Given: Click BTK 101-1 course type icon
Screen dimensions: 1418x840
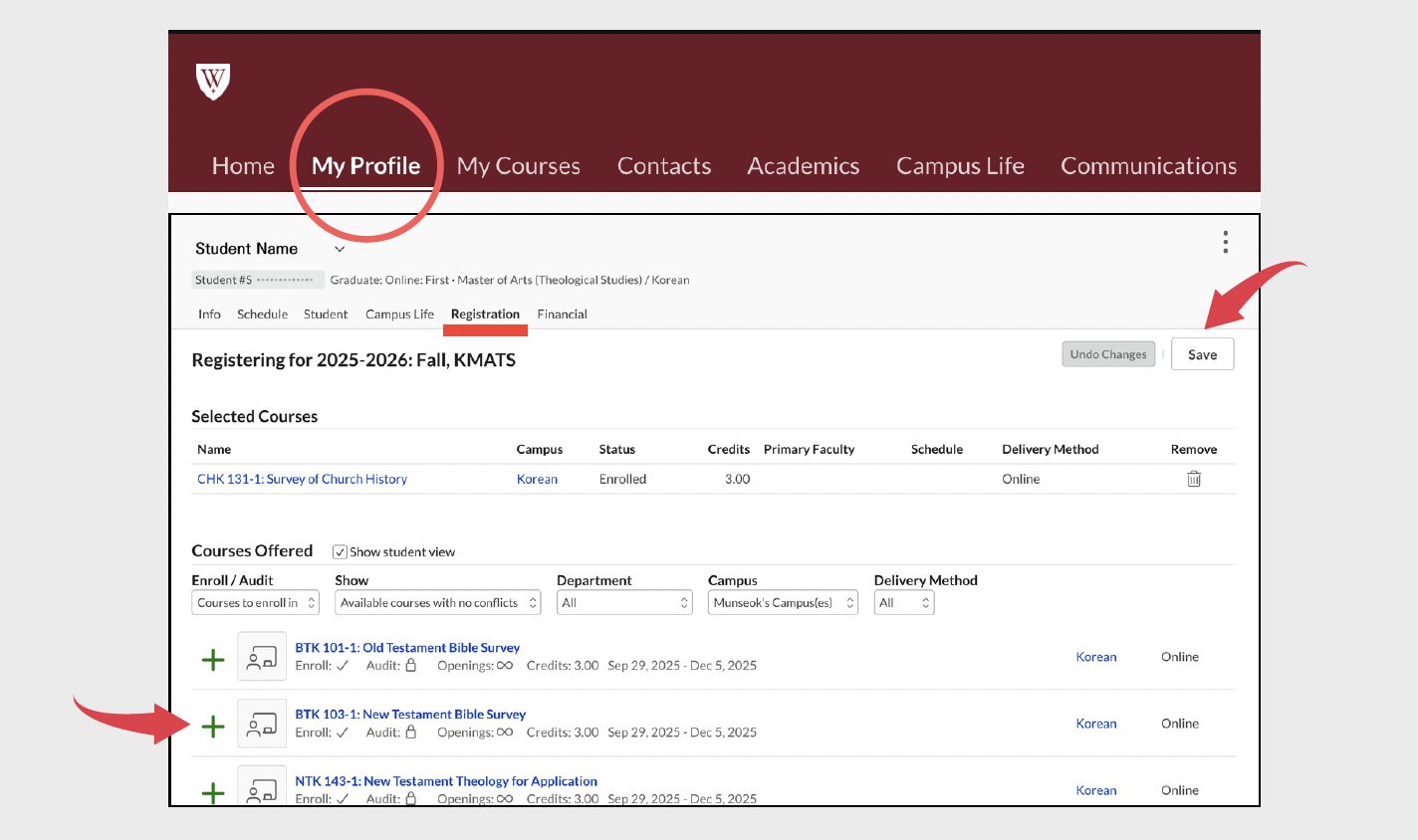Looking at the screenshot, I should [x=262, y=657].
